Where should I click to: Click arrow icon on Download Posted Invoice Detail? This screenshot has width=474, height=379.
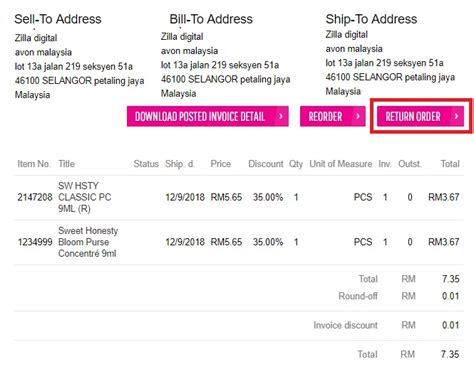tap(281, 116)
